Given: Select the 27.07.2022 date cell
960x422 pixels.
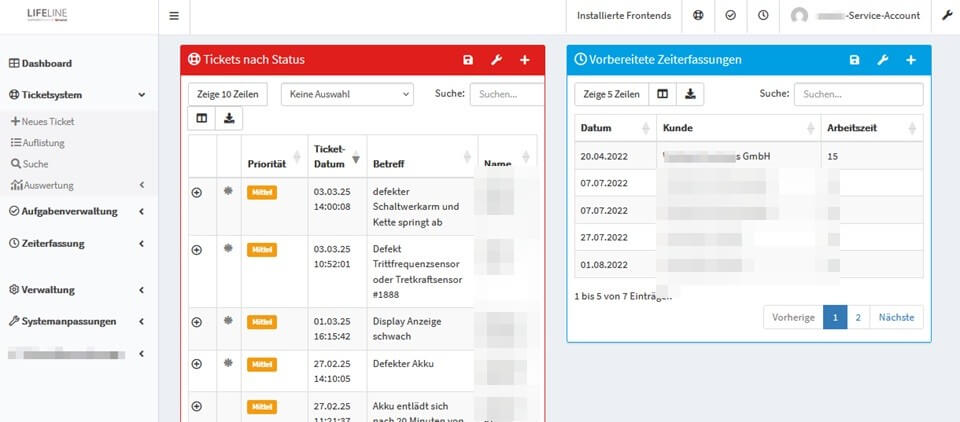Looking at the screenshot, I should [615, 237].
